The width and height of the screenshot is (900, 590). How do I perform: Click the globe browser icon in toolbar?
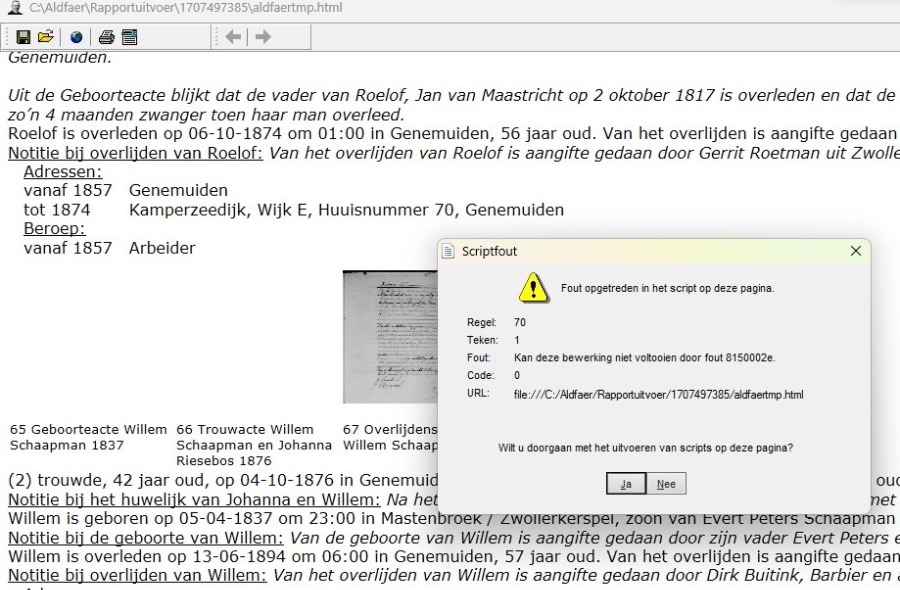77,37
